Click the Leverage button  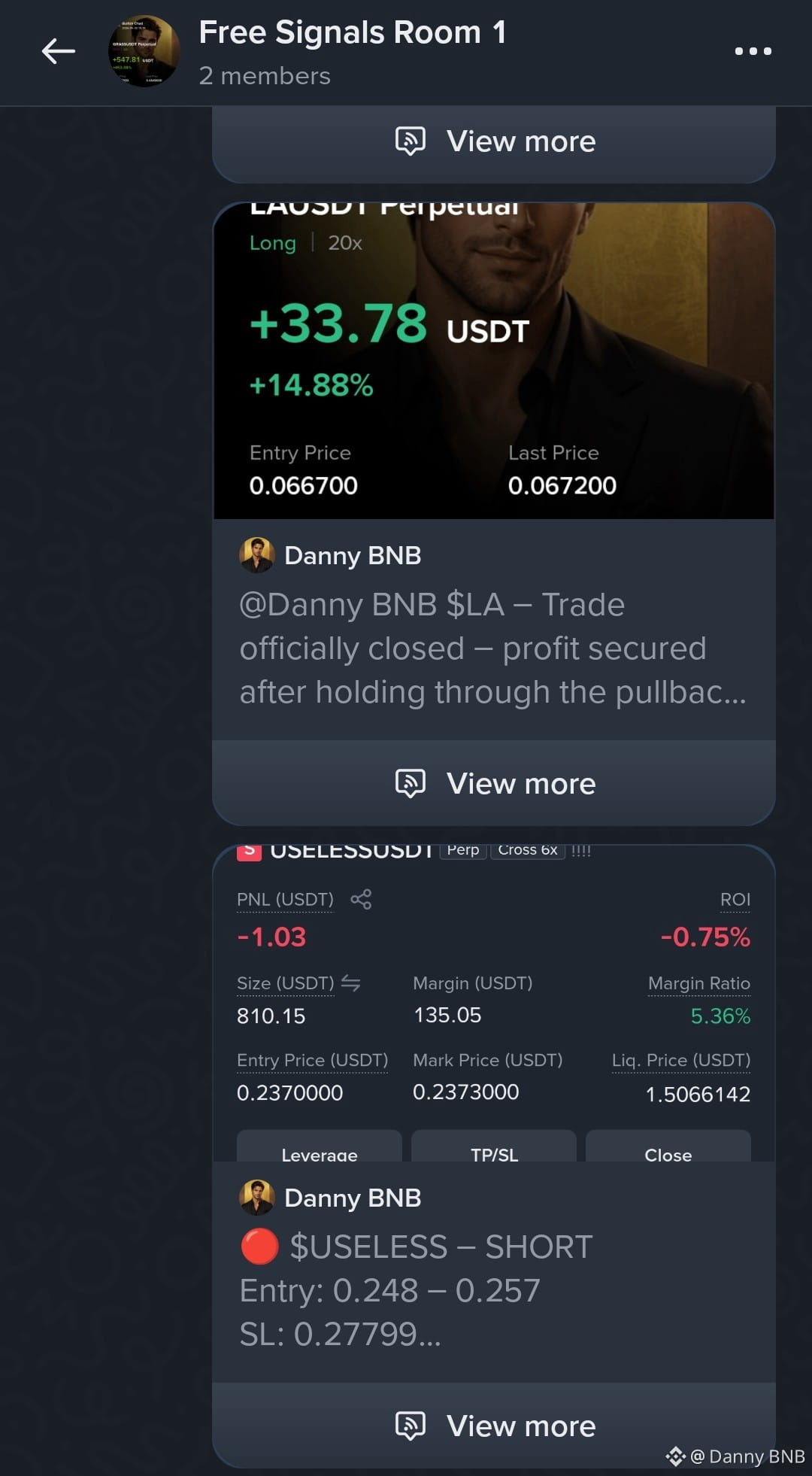click(320, 1146)
